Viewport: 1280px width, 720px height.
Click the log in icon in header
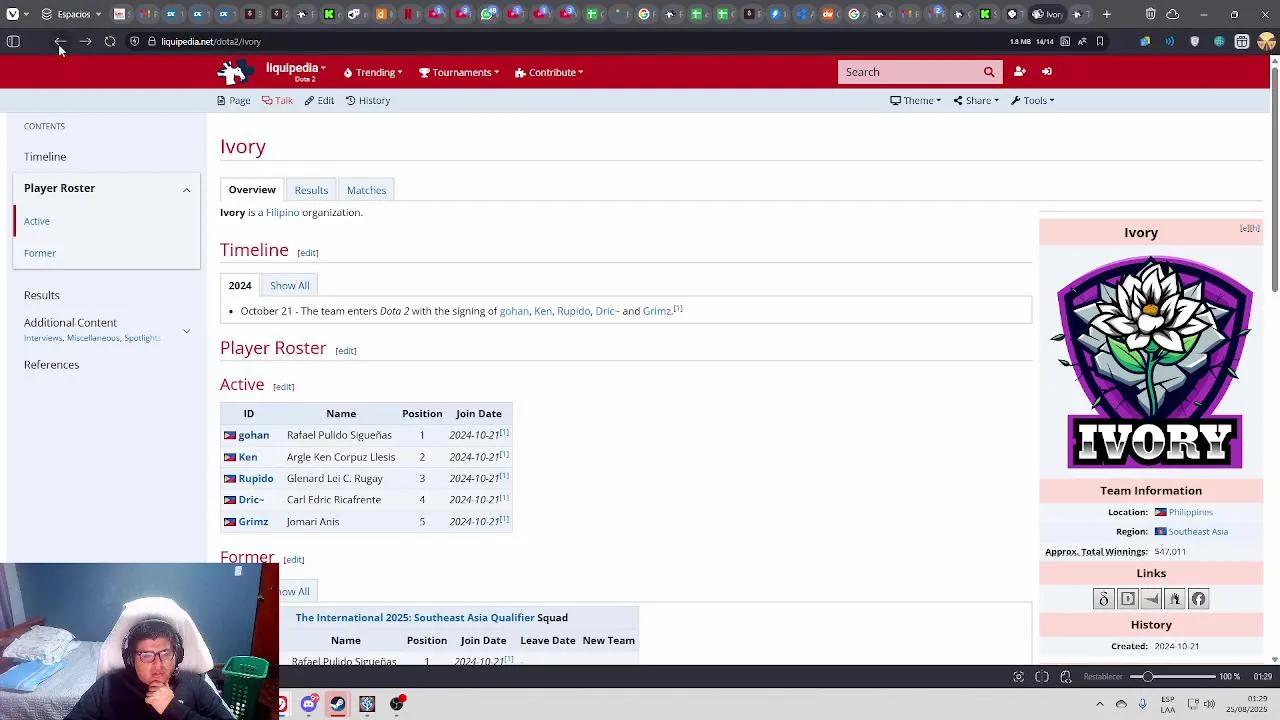click(x=1047, y=72)
